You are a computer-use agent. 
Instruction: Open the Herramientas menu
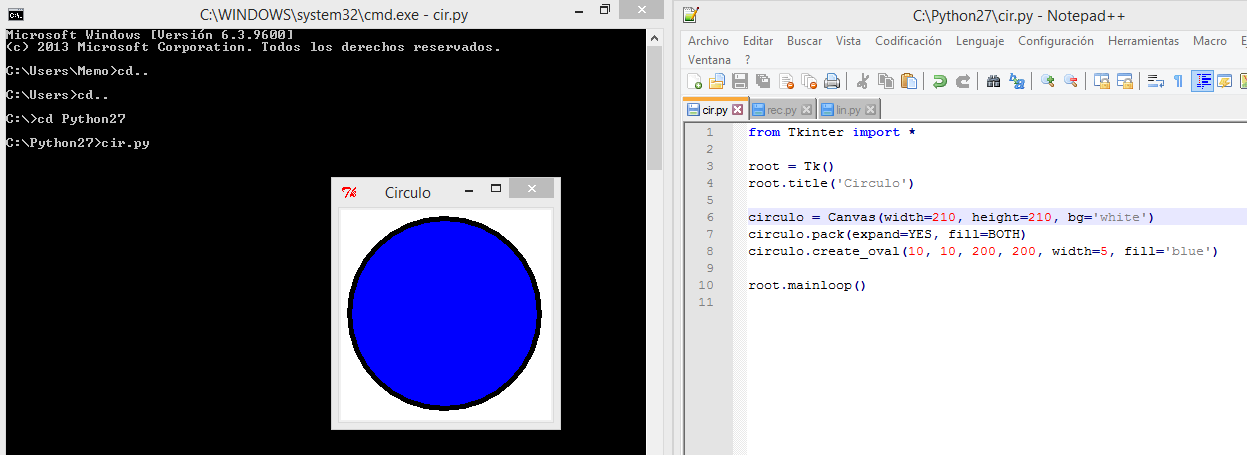(x=1143, y=41)
